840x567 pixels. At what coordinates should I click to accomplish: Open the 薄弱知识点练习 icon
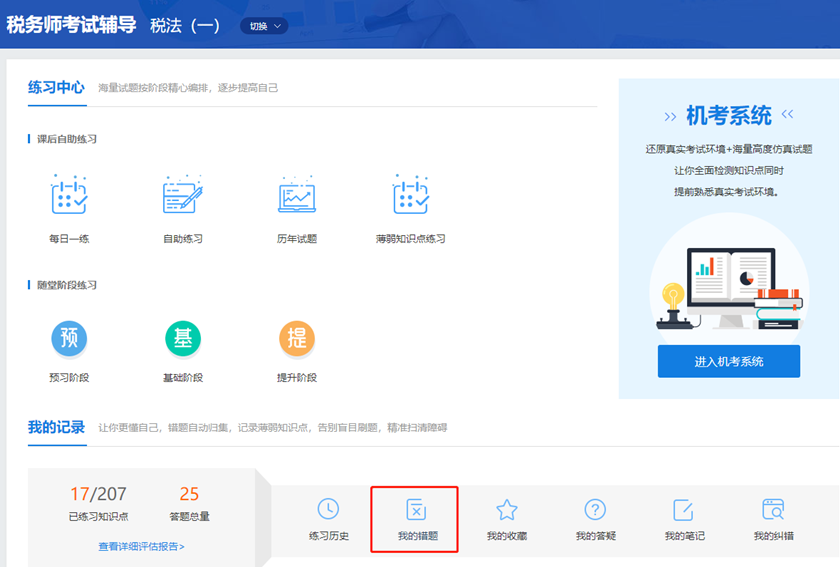411,194
